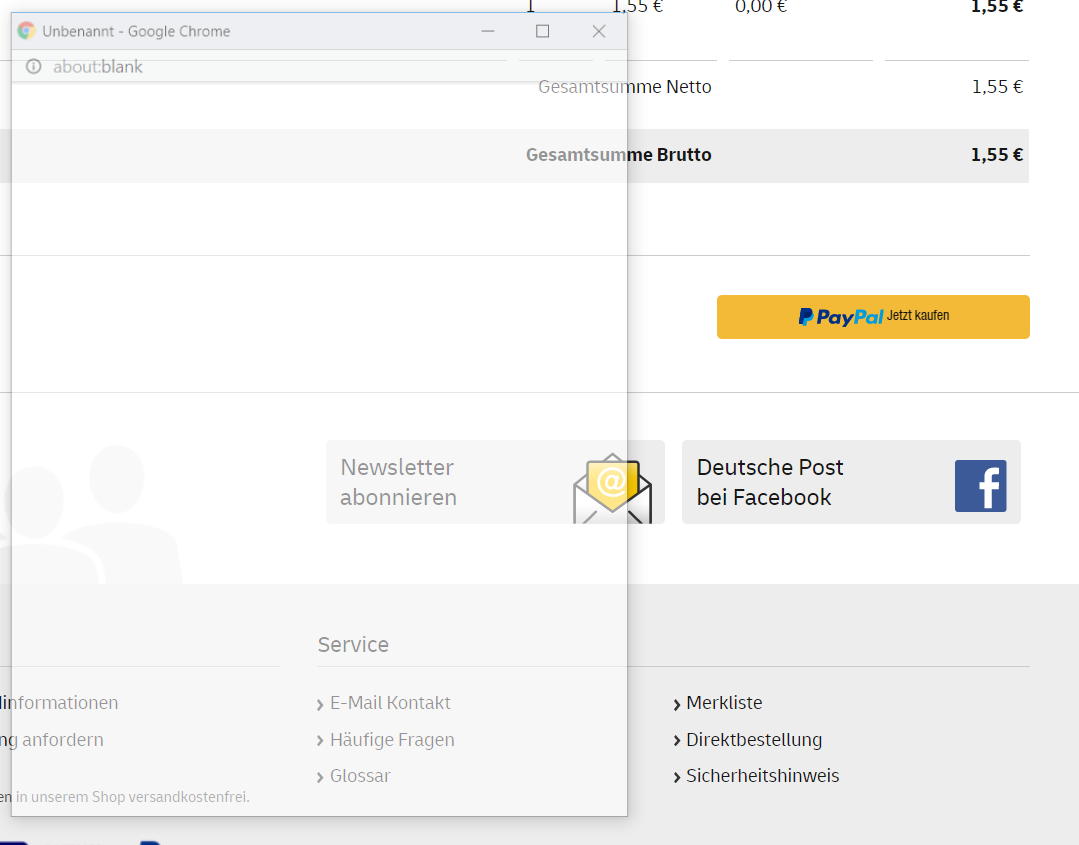Open Deutsche Post bei Facebook tile

(x=851, y=482)
